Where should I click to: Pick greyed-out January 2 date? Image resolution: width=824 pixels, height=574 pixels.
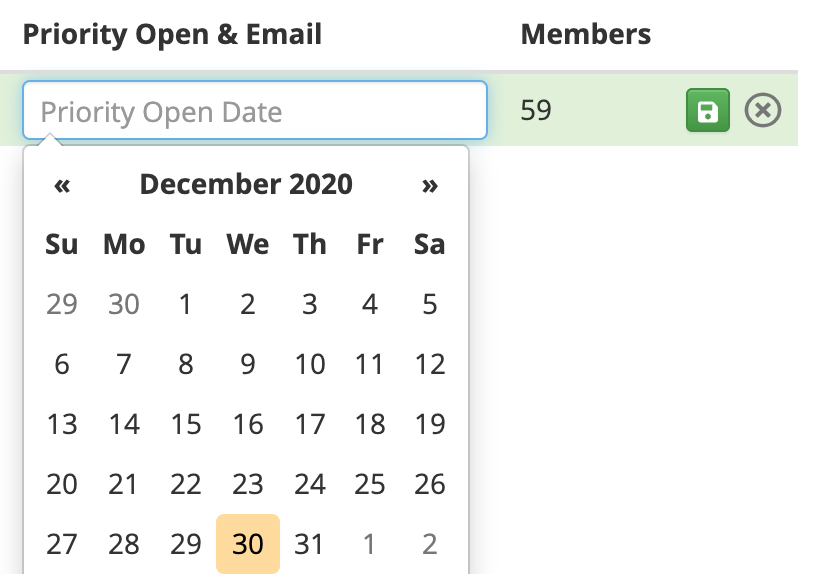click(x=430, y=544)
